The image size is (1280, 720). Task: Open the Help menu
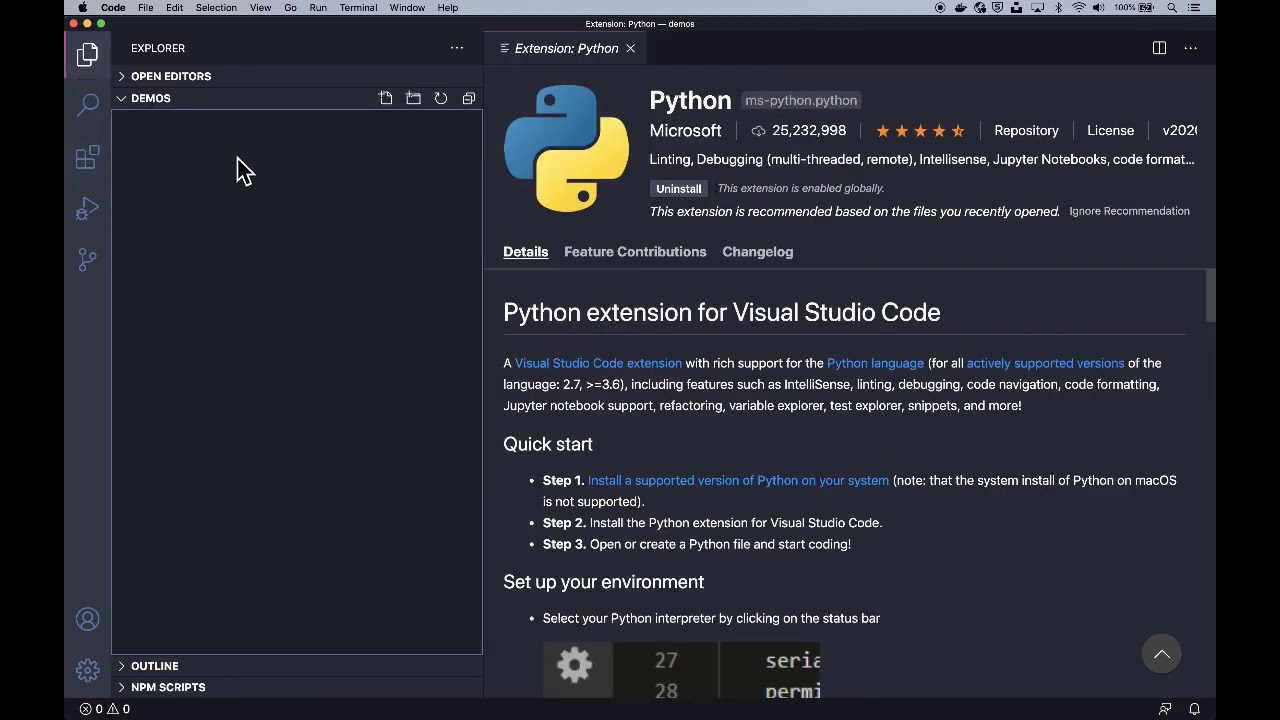click(x=448, y=8)
